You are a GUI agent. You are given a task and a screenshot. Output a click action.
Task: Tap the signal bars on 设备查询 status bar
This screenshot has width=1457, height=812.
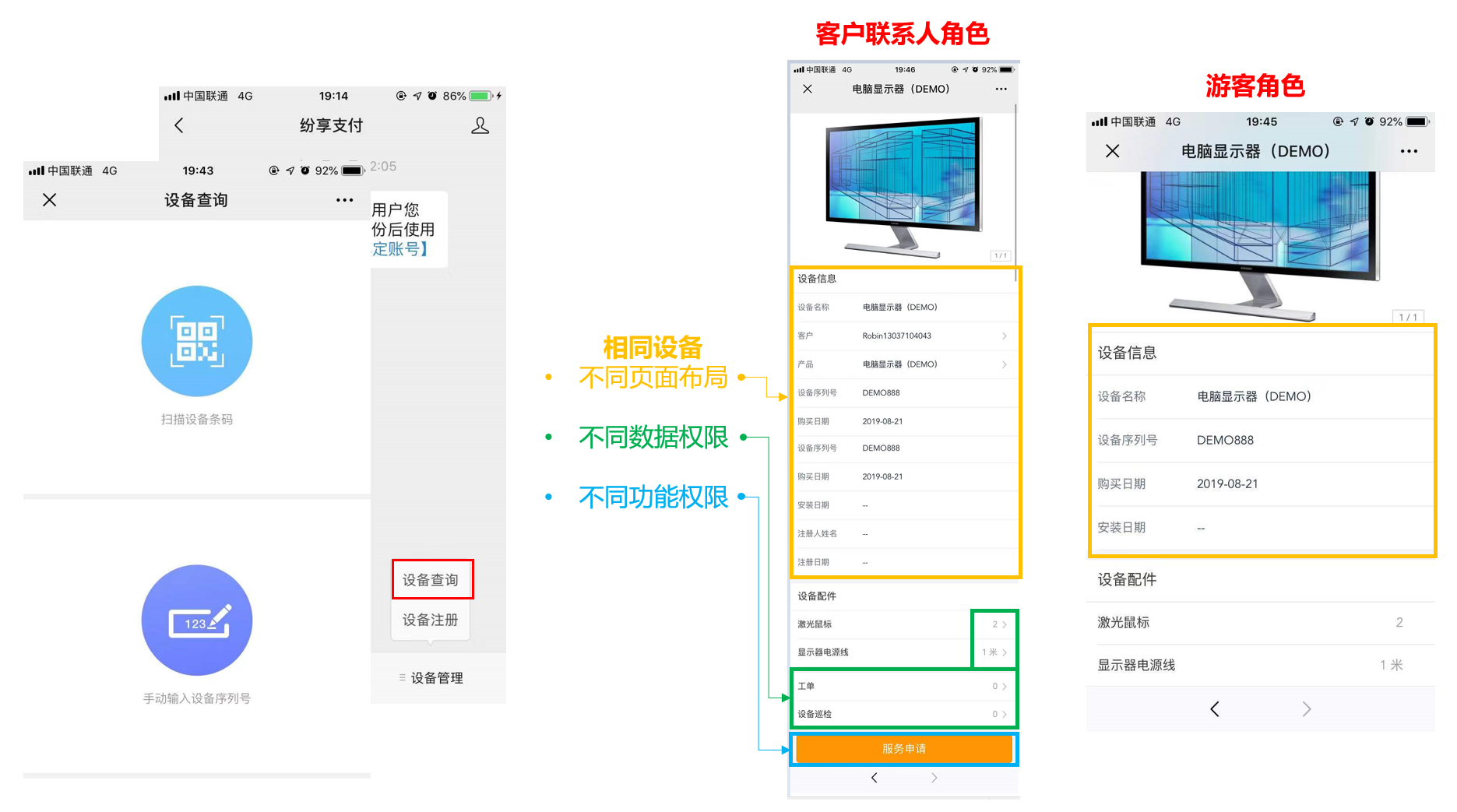pyautogui.click(x=36, y=170)
